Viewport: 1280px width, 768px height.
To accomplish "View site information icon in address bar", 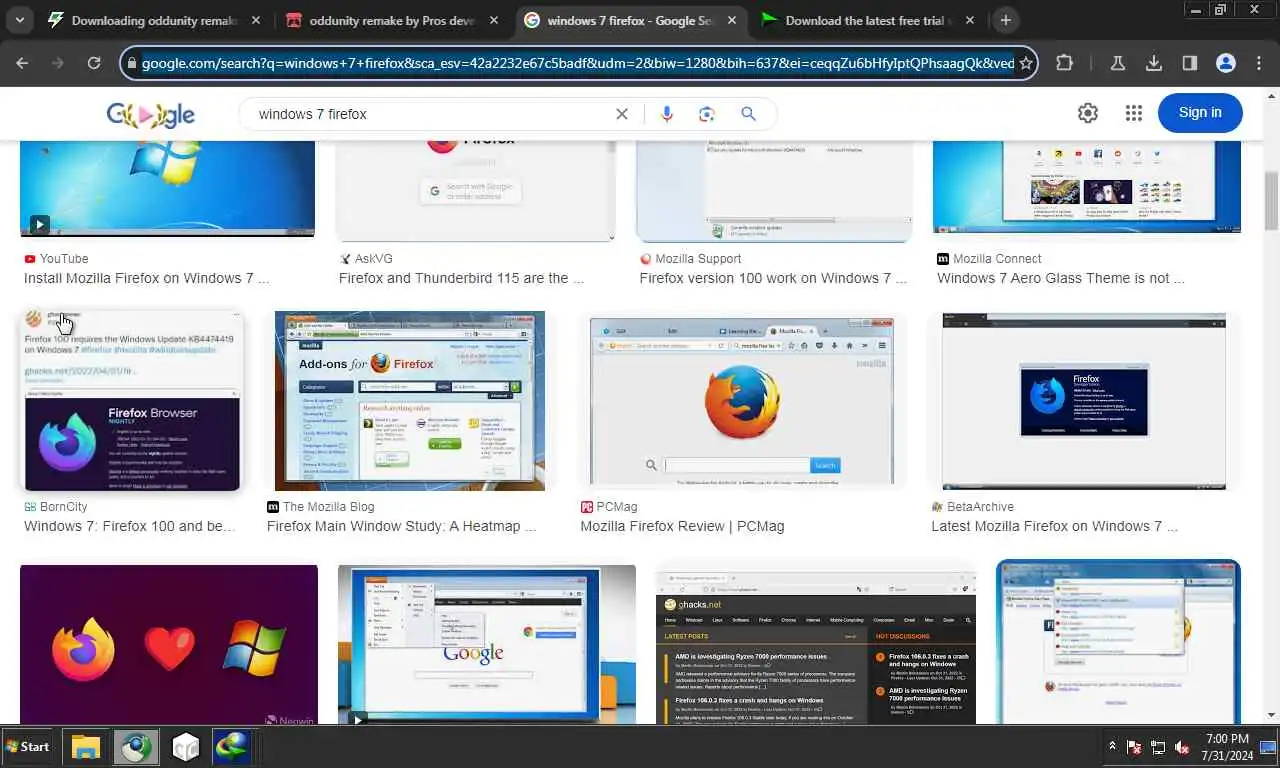I will 131,63.
